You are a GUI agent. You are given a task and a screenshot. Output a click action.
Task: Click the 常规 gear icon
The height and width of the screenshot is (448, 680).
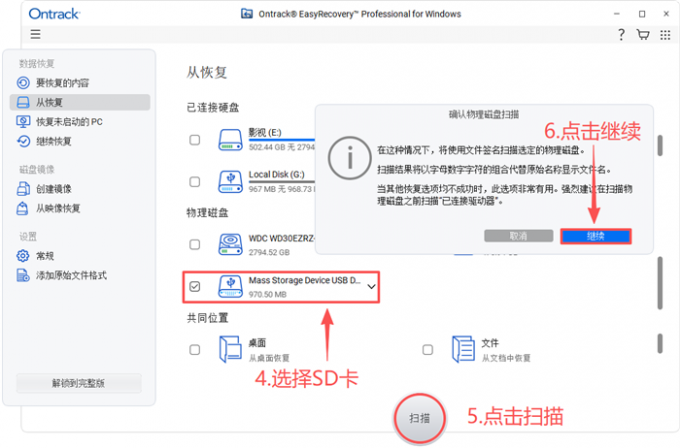tap(23, 256)
